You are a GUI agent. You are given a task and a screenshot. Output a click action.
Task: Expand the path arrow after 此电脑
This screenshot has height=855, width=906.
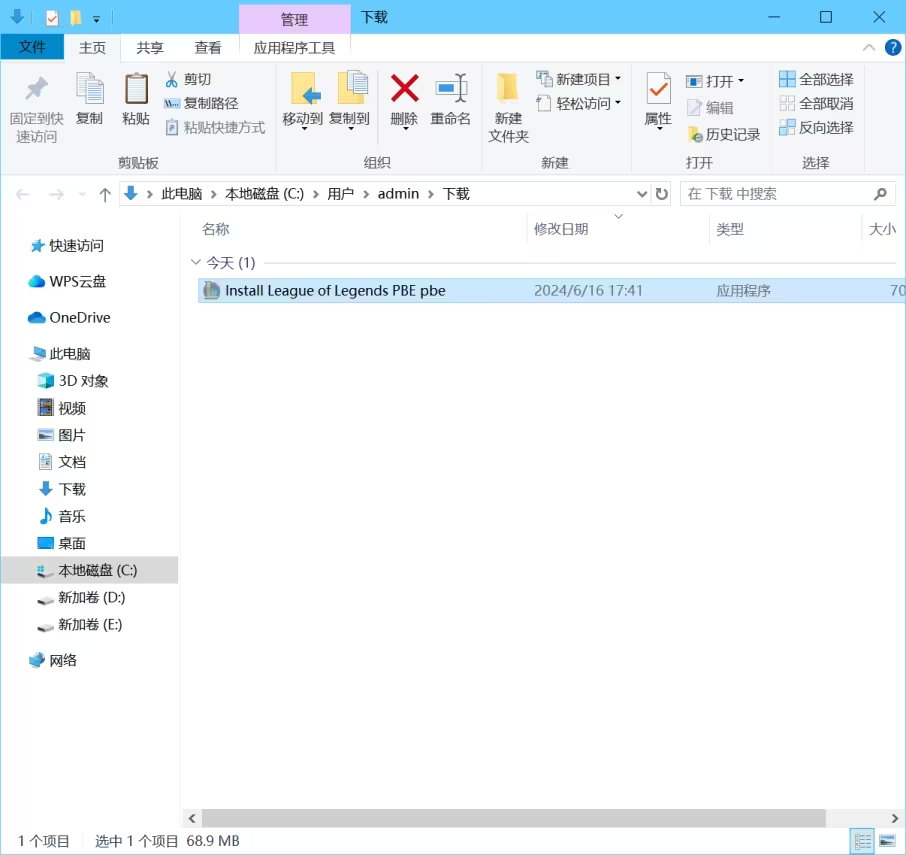tap(213, 194)
